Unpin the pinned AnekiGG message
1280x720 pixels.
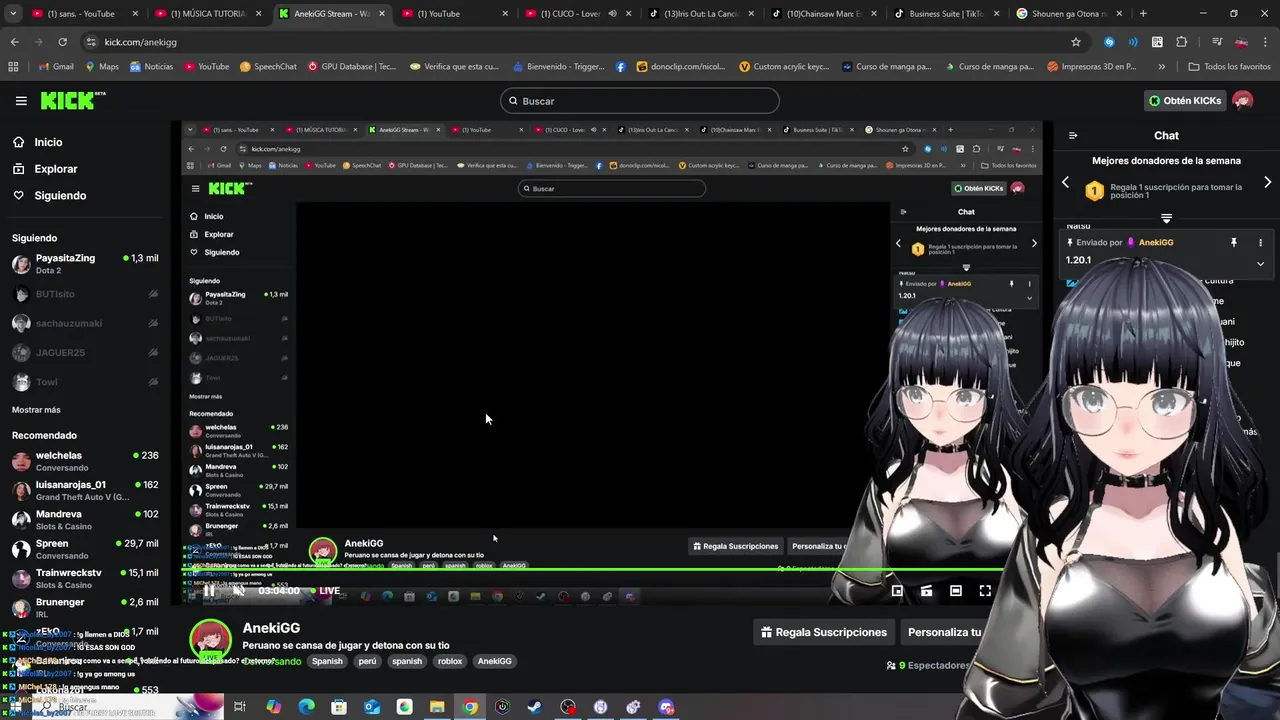(1233, 242)
